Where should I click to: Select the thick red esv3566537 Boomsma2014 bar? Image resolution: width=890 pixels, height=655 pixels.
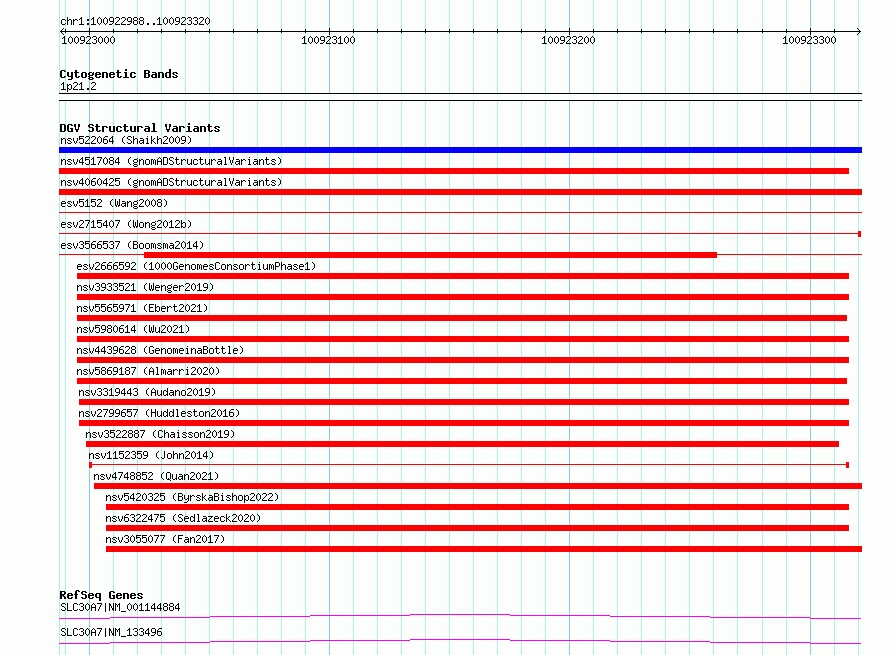pos(430,255)
